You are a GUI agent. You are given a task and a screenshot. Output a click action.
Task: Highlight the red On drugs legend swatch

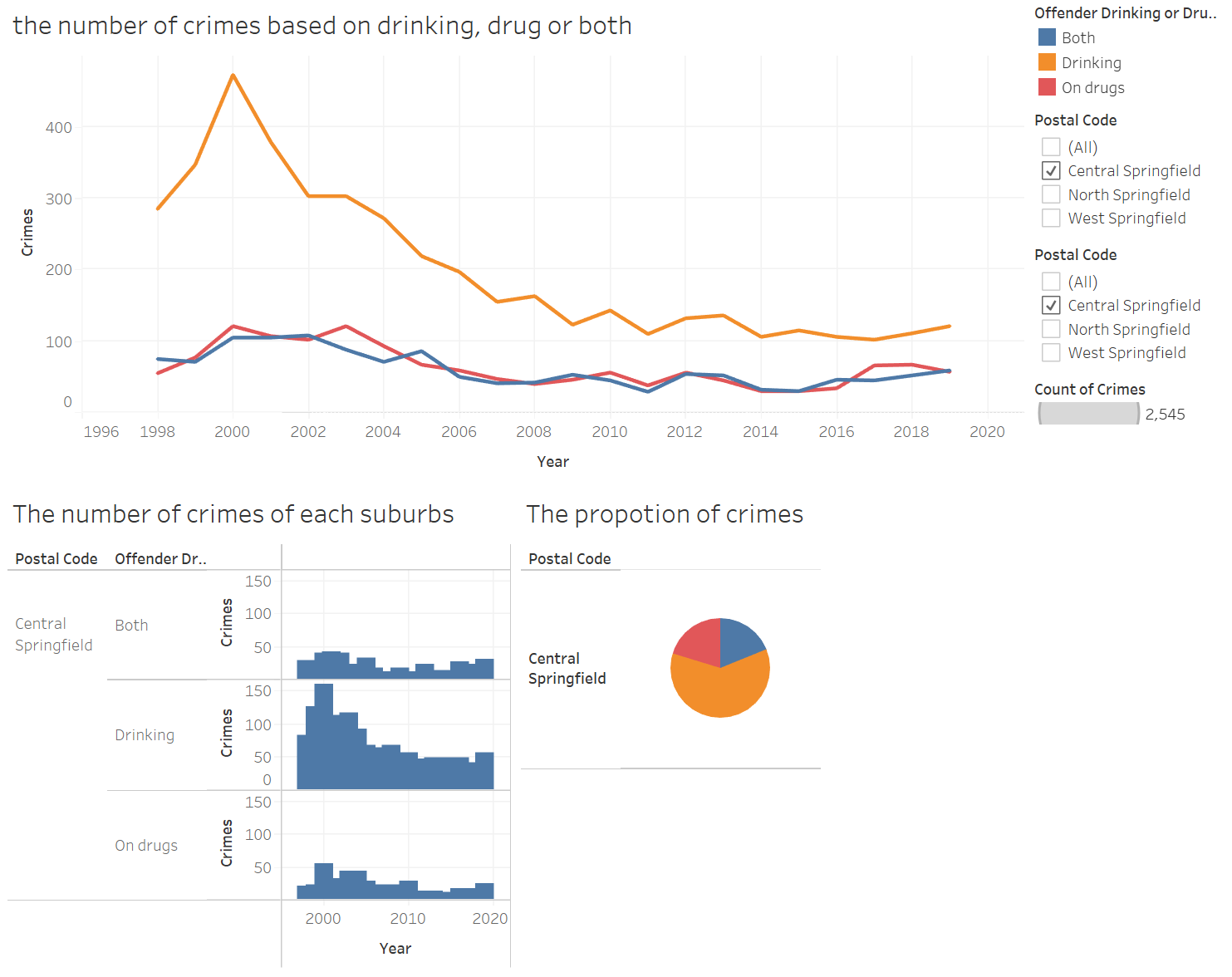click(x=1047, y=87)
